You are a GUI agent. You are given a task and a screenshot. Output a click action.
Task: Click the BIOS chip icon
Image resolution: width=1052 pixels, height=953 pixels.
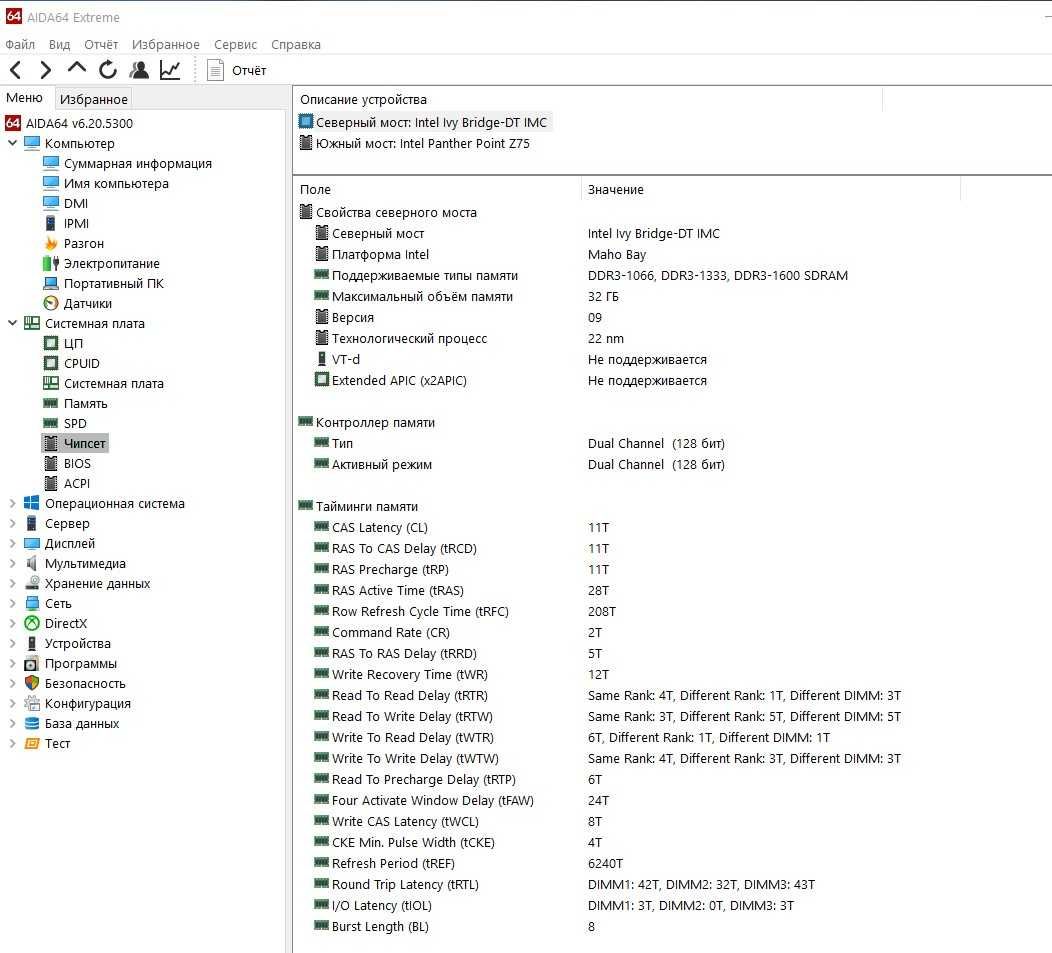51,463
